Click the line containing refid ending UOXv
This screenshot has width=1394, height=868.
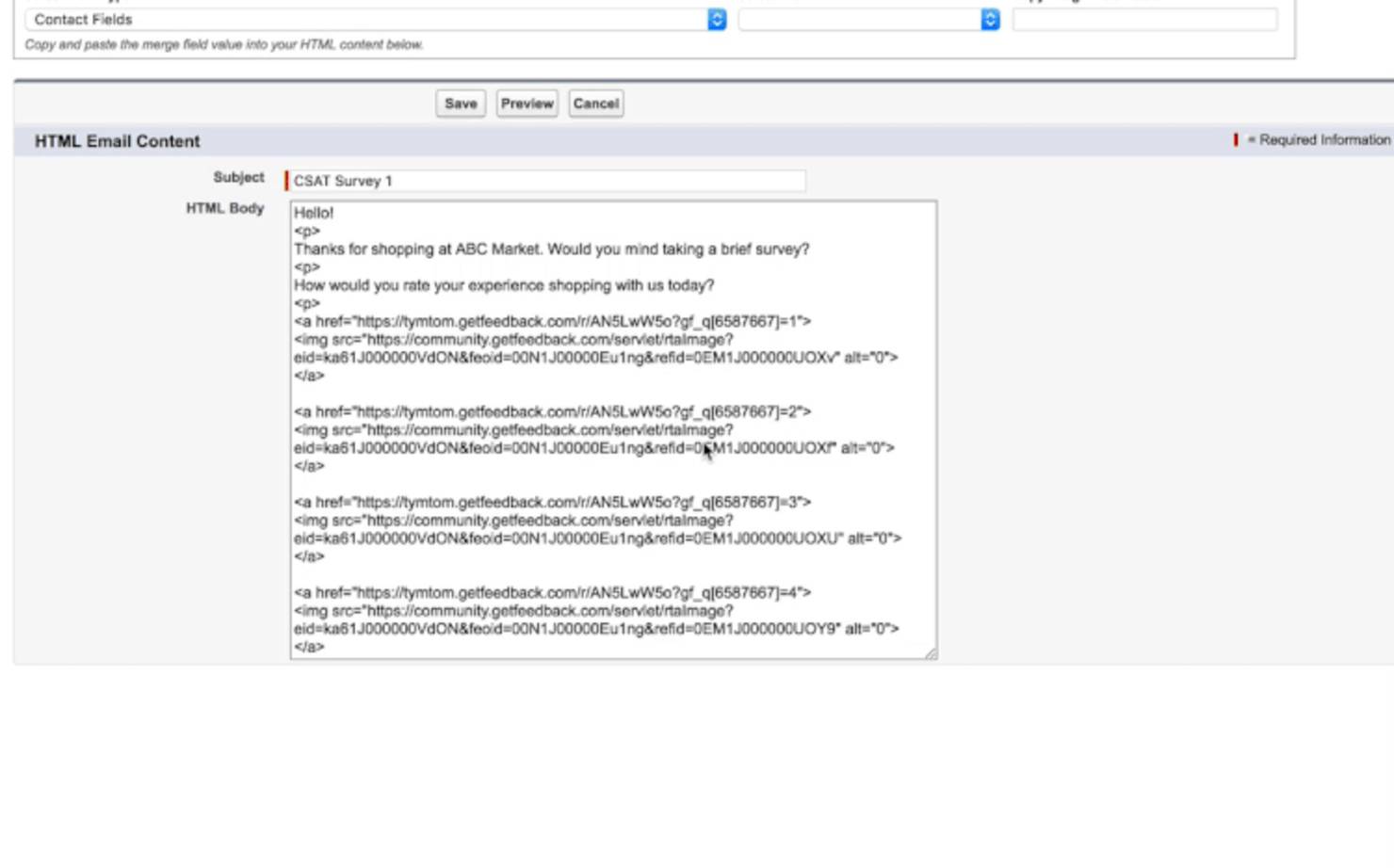[x=595, y=358]
